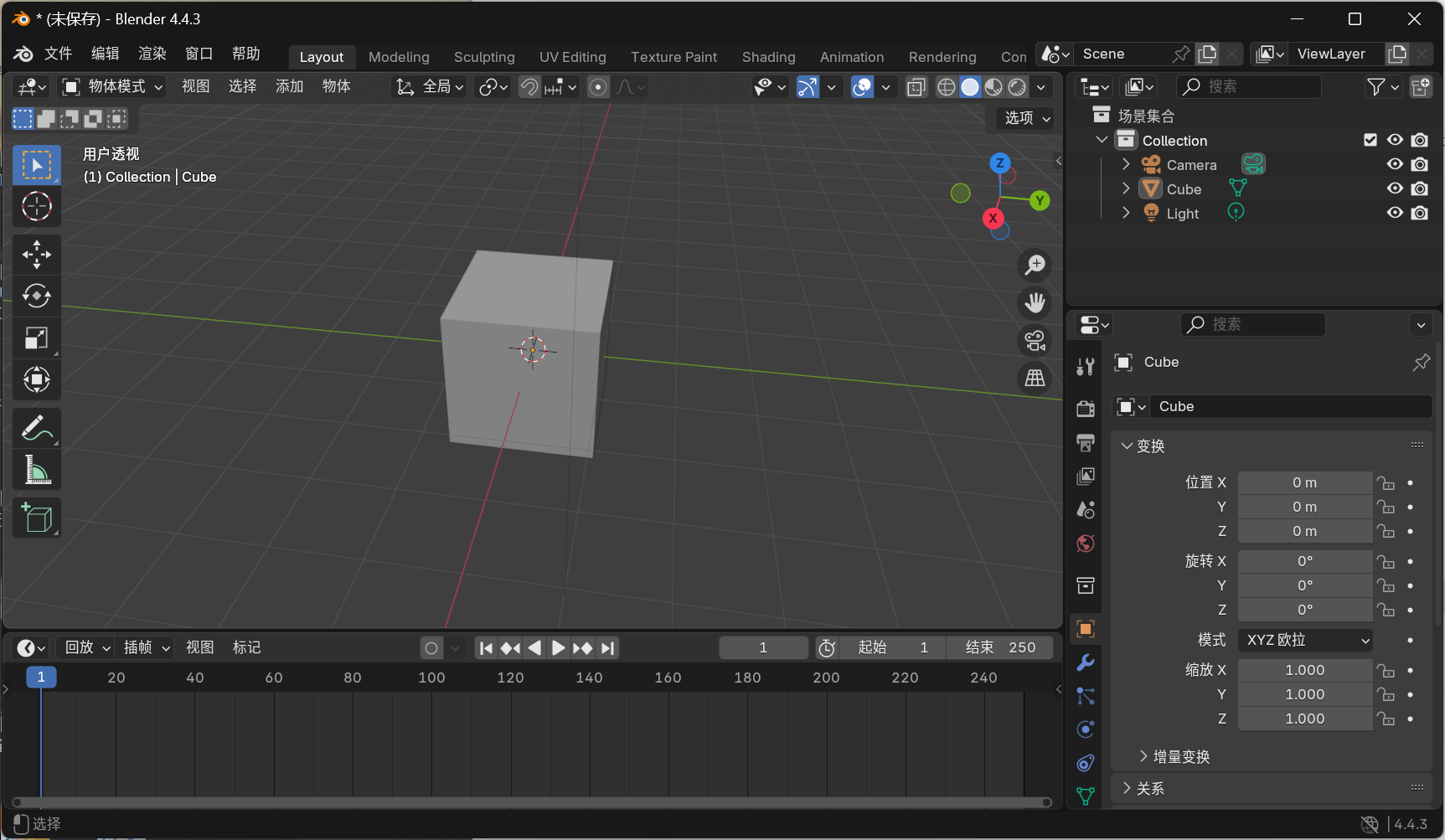This screenshot has height=840, width=1445.
Task: Open the transform orientation global dropdown
Action: 429,87
